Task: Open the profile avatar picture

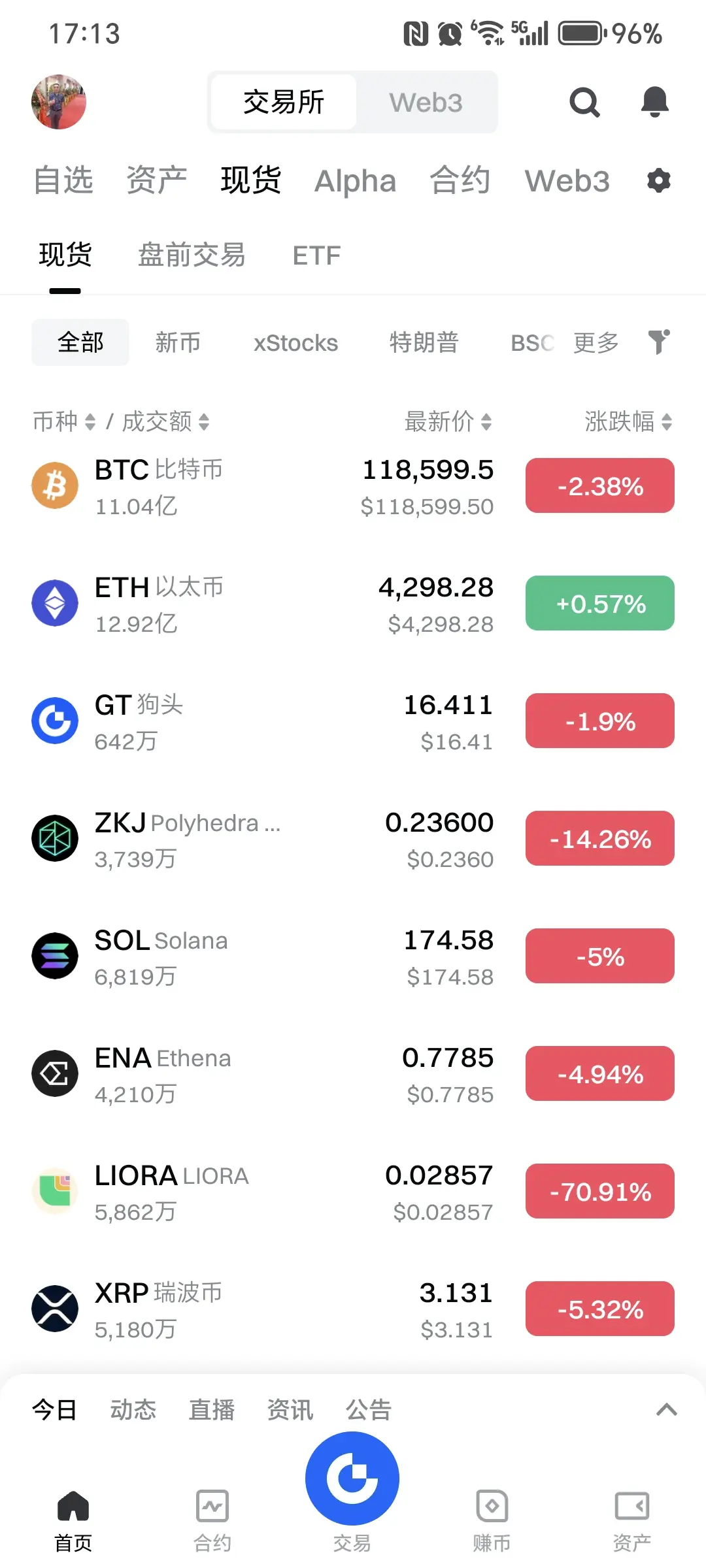Action: tap(59, 102)
